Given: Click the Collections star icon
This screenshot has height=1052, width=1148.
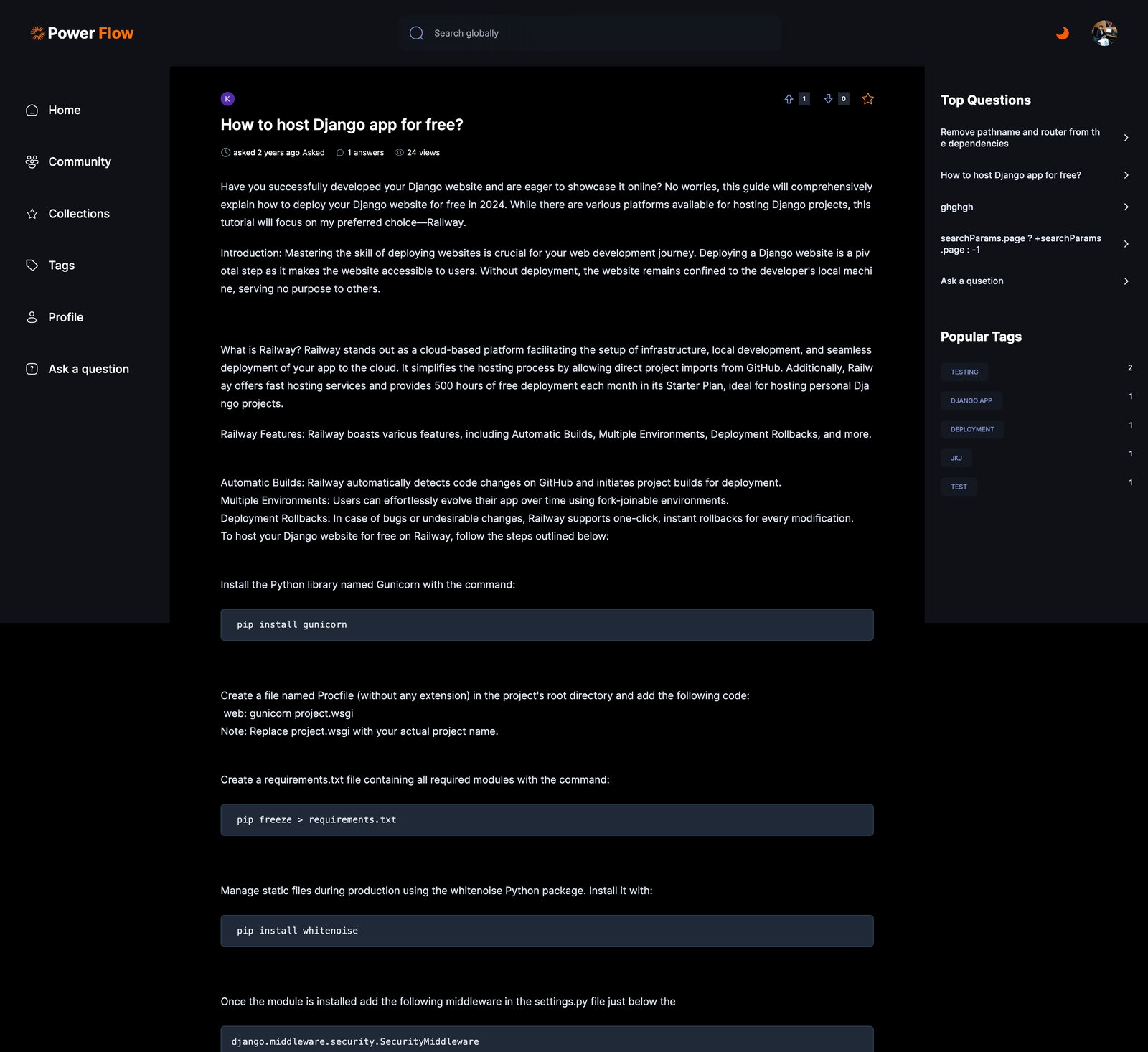Looking at the screenshot, I should coord(32,214).
